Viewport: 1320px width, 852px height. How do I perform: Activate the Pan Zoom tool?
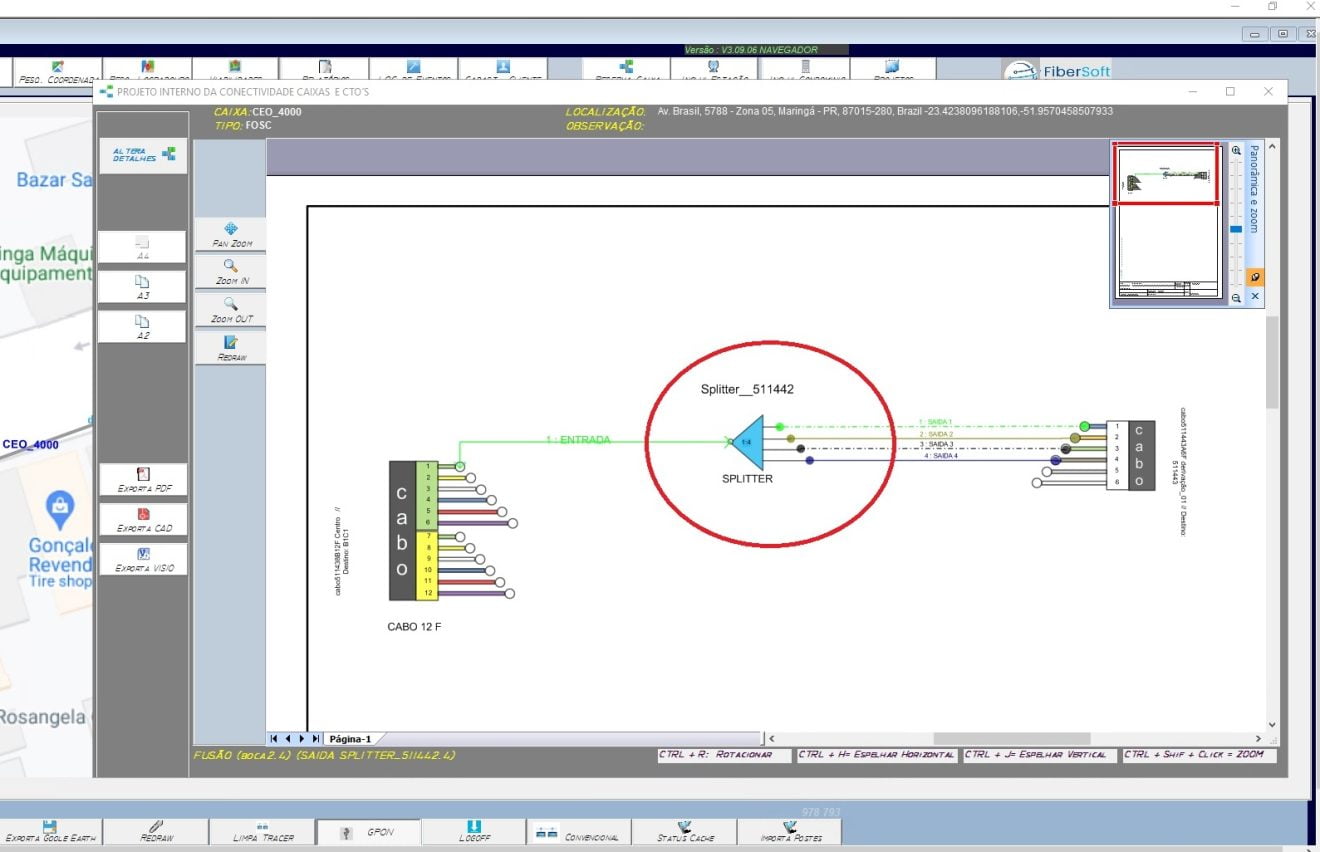tap(231, 234)
